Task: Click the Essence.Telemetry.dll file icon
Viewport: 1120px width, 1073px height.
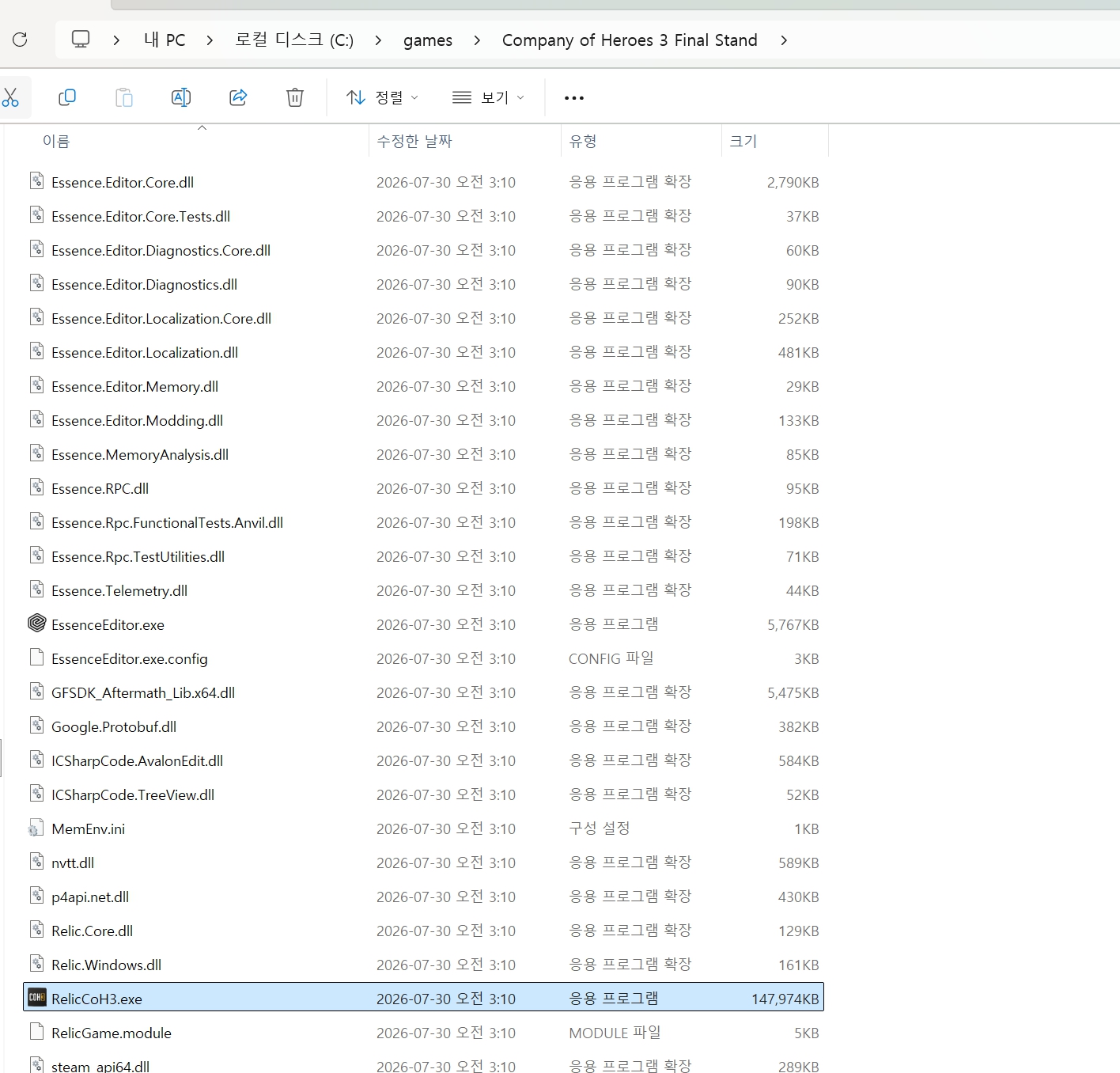Action: pyautogui.click(x=36, y=590)
